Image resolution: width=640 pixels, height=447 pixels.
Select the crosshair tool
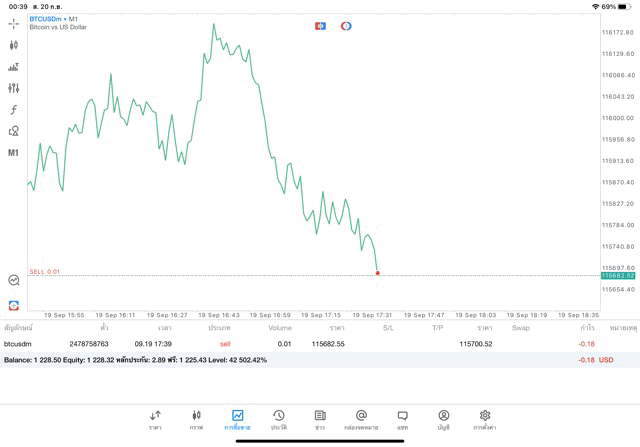click(x=14, y=23)
